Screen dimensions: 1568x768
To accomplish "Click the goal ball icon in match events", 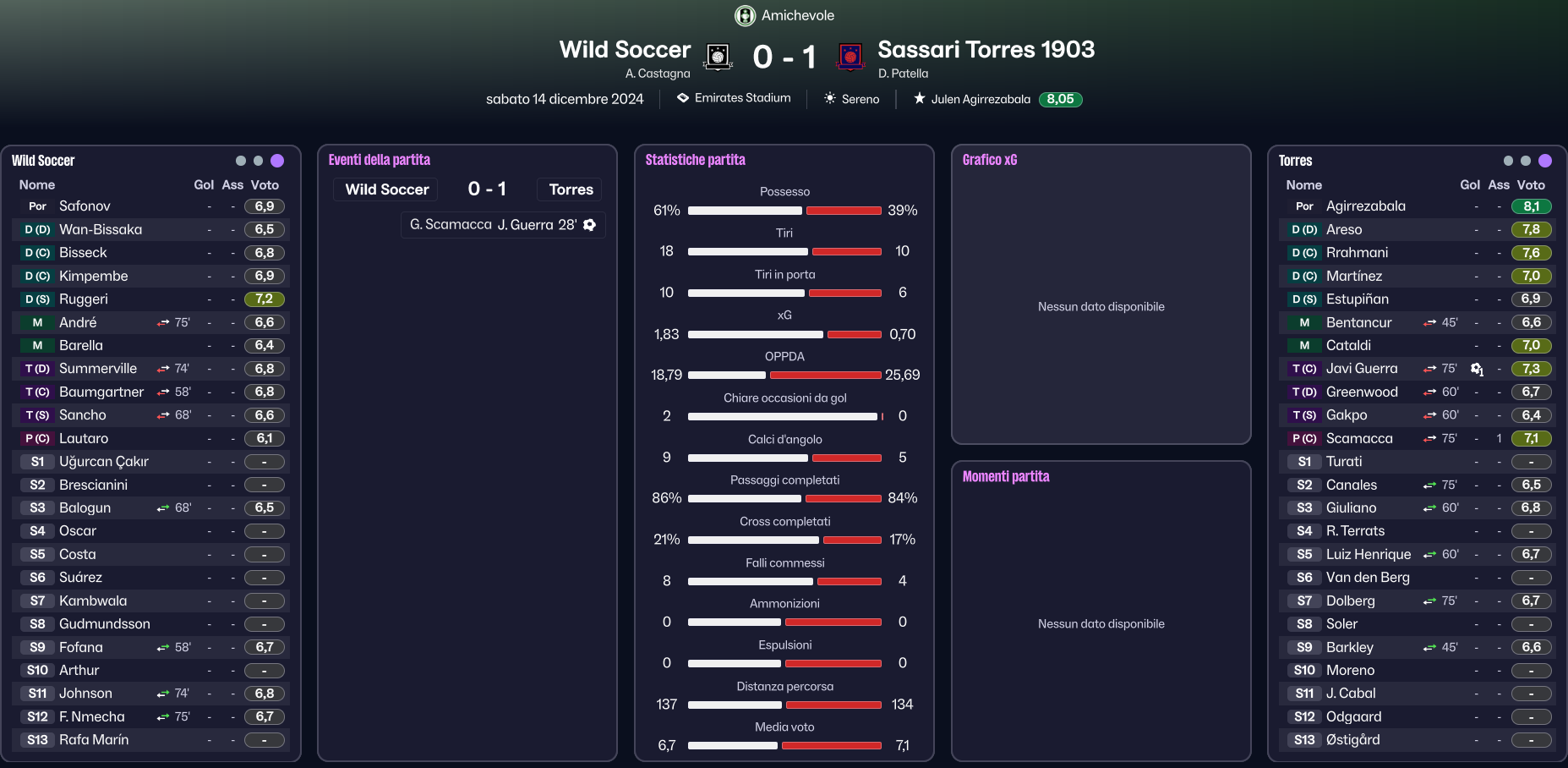I will point(590,225).
